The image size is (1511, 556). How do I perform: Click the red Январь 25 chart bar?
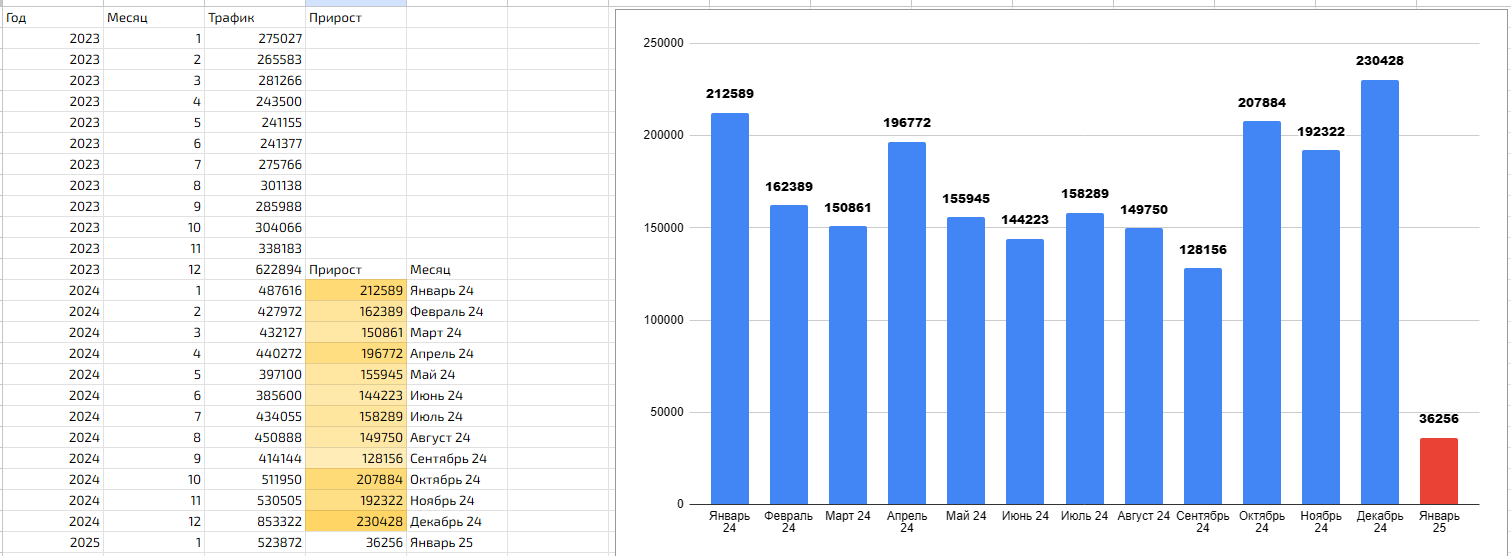tap(1438, 471)
